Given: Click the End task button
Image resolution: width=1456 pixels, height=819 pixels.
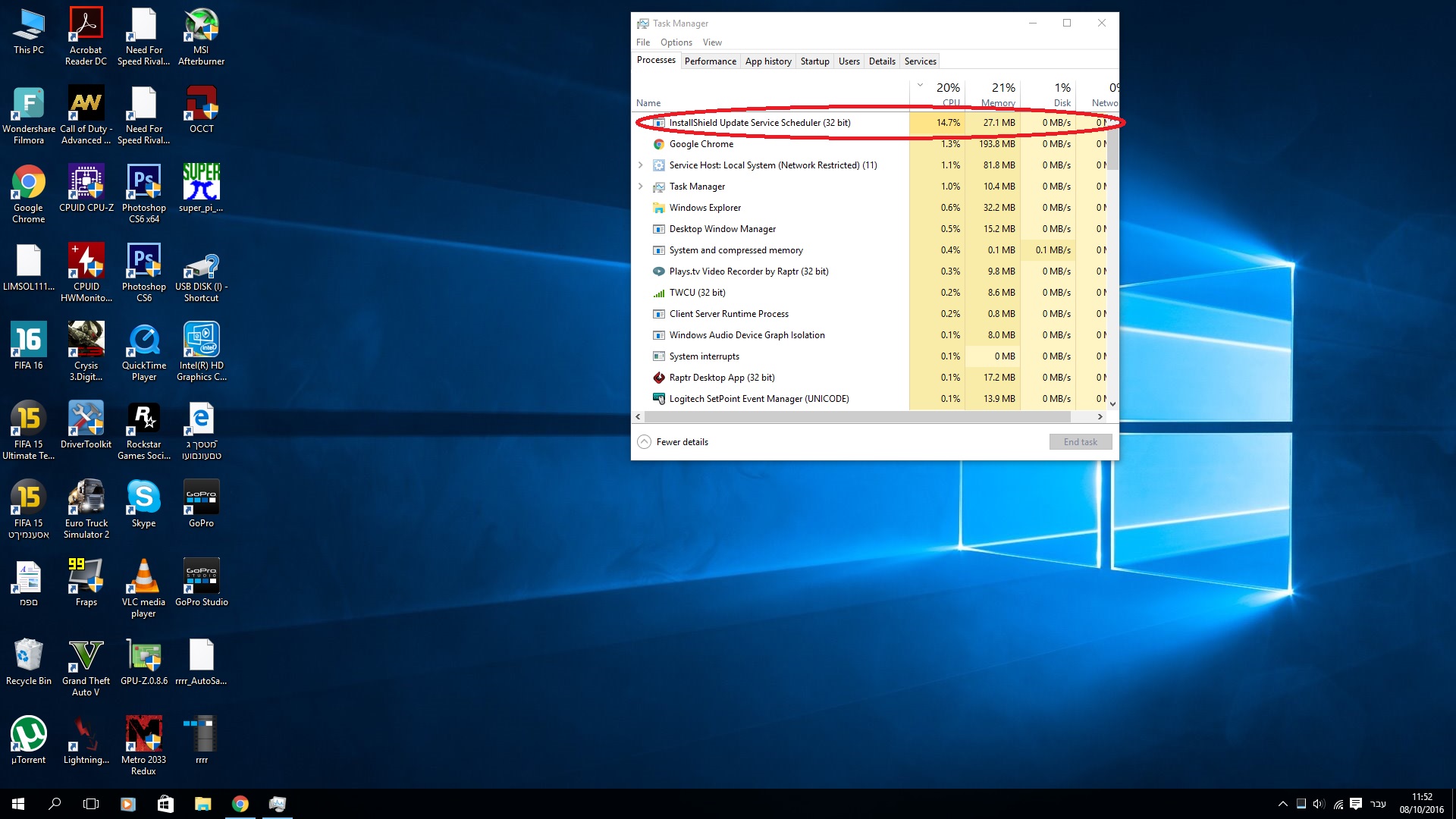Looking at the screenshot, I should coord(1081,442).
